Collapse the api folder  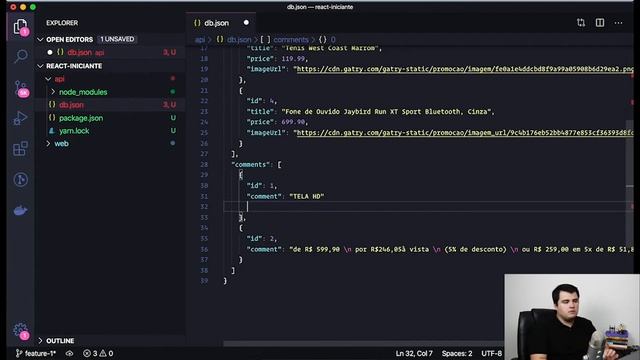(x=48, y=79)
